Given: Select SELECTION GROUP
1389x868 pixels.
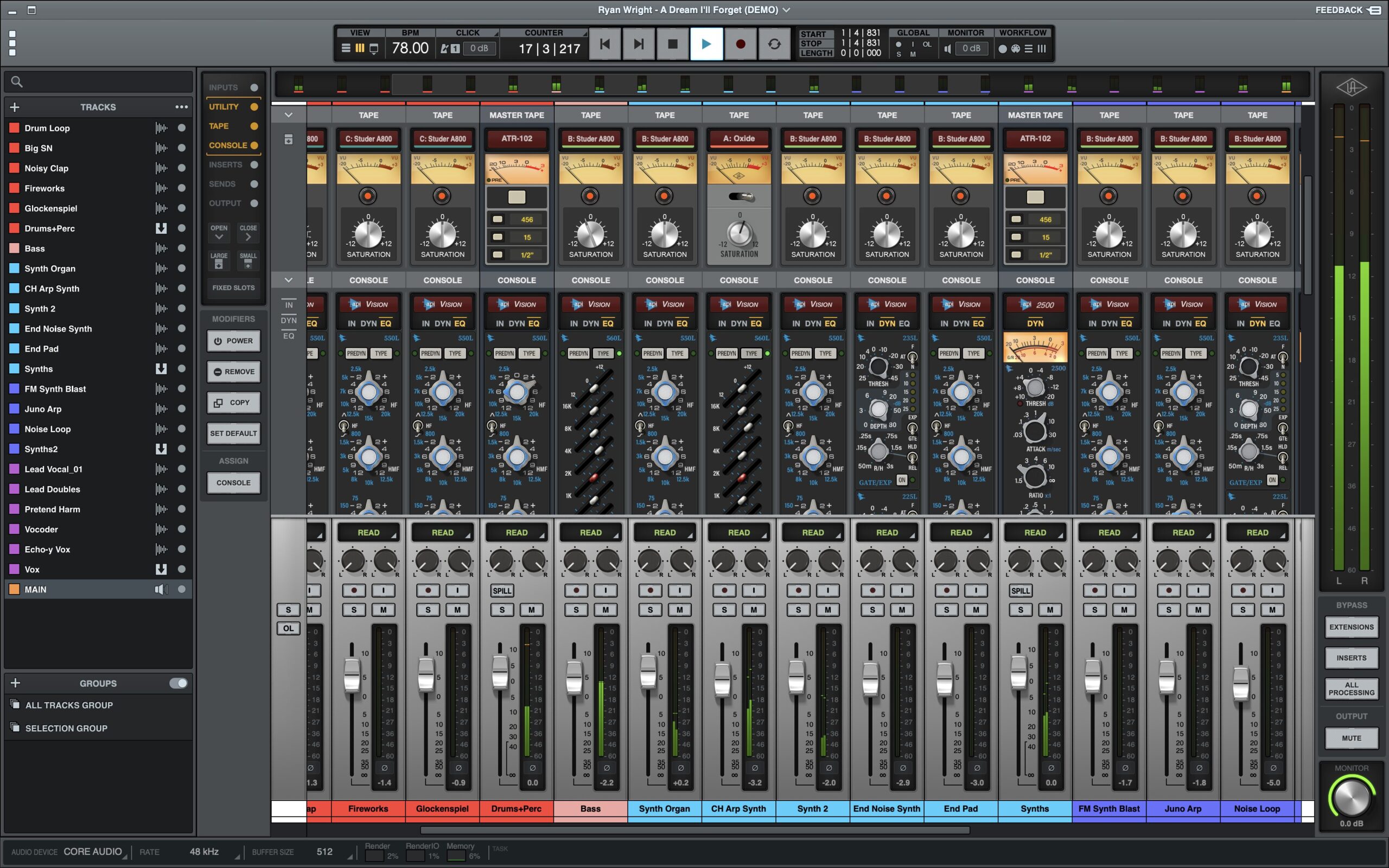Looking at the screenshot, I should click(98, 728).
